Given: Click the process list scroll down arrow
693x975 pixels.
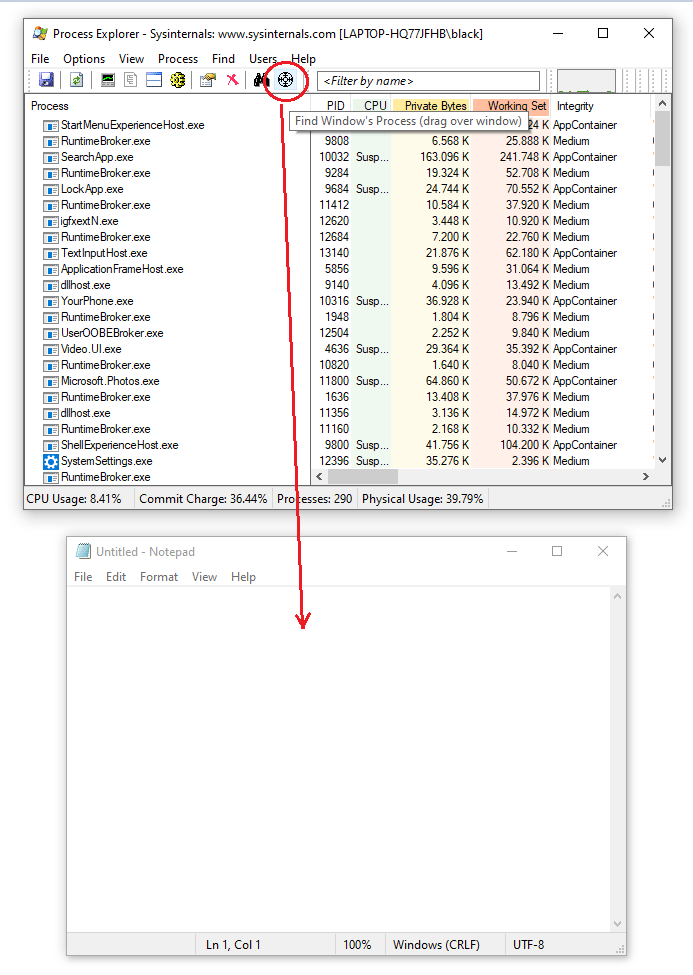Looking at the screenshot, I should (x=663, y=460).
